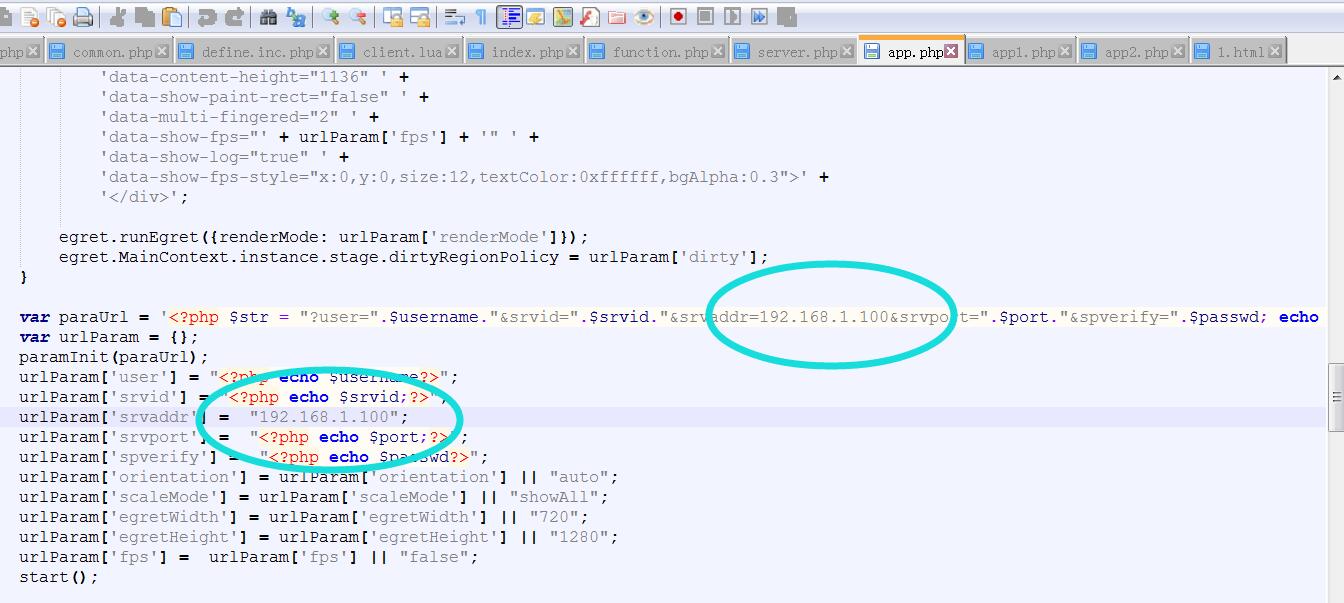Select the client.lua tab
Viewport: 1344px width, 603px height.
point(401,52)
